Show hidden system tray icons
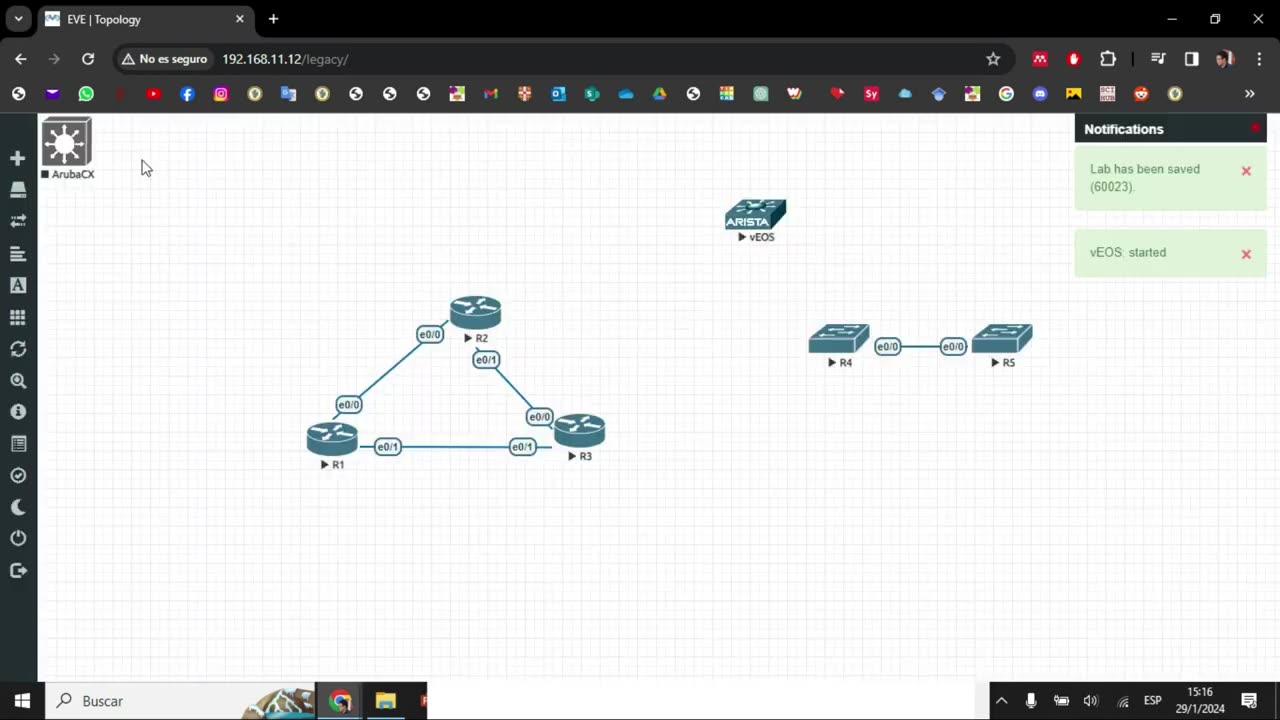This screenshot has width=1280, height=720. (1001, 701)
